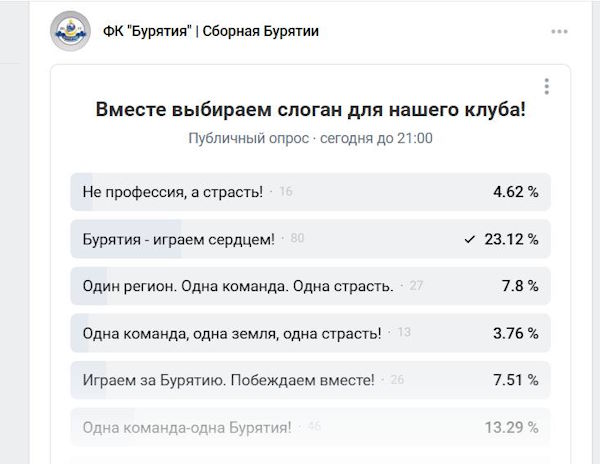
Task: Click vote count 16 beside first option
Action: click(x=286, y=191)
